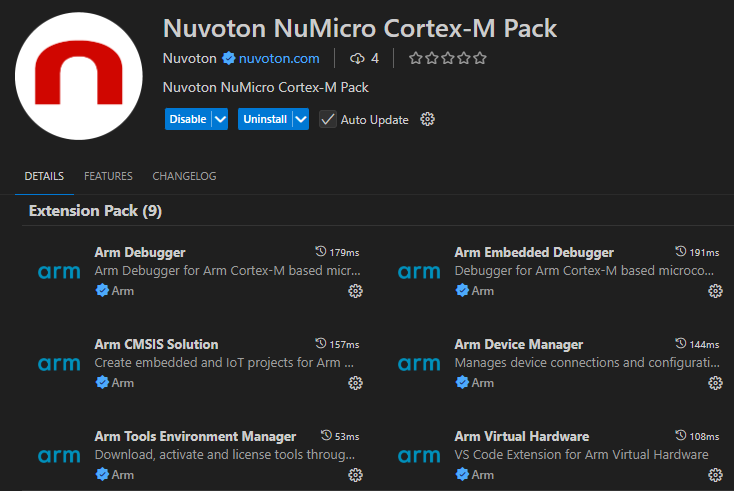Screen dimensions: 734x491
Task: Click the Nuvoton logo icon
Action: tap(79, 76)
